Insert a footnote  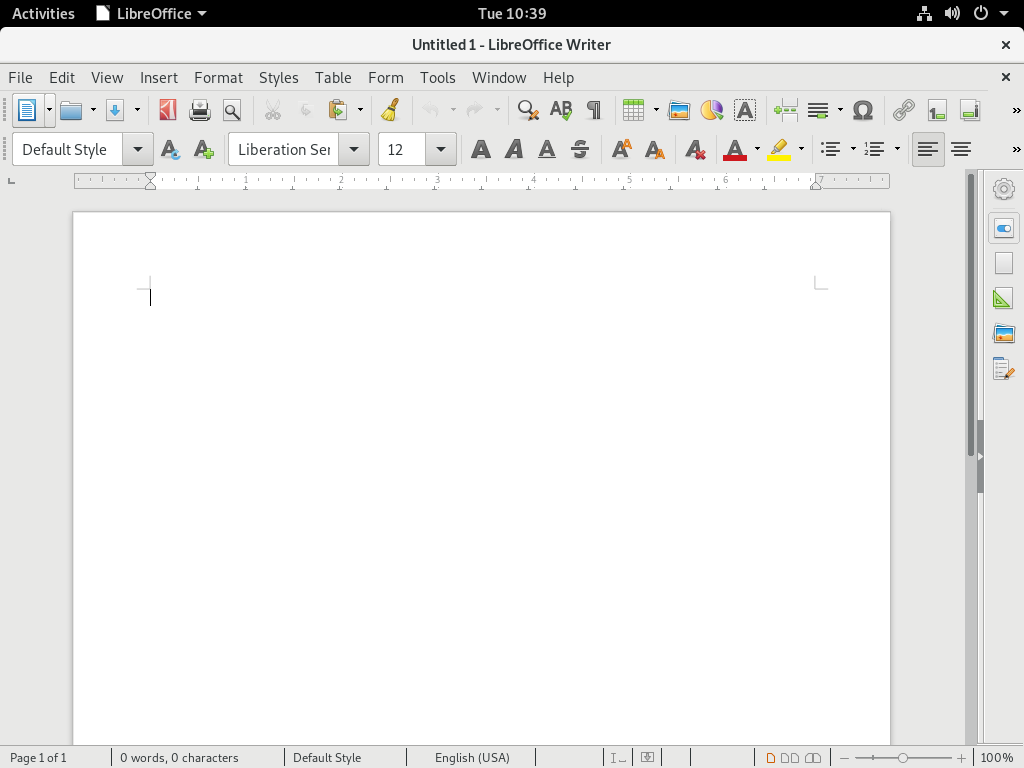point(937,110)
